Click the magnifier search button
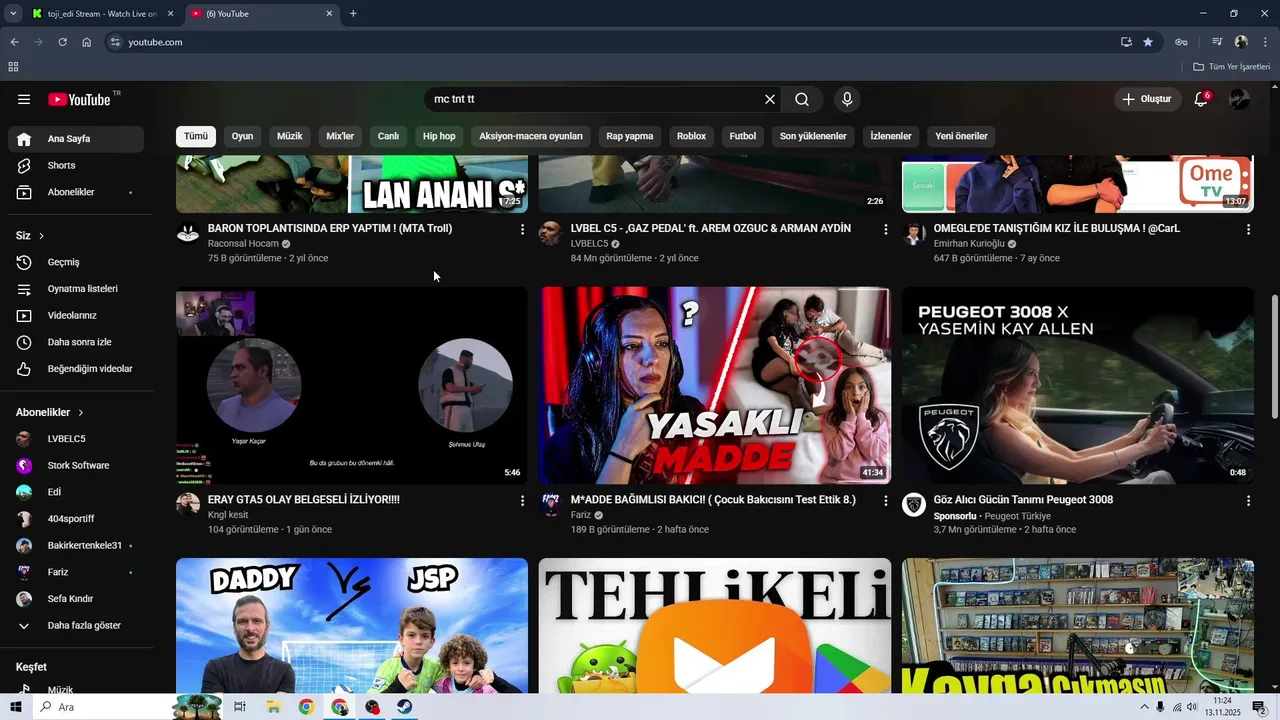Screen dimensions: 1280x720 [x=802, y=99]
